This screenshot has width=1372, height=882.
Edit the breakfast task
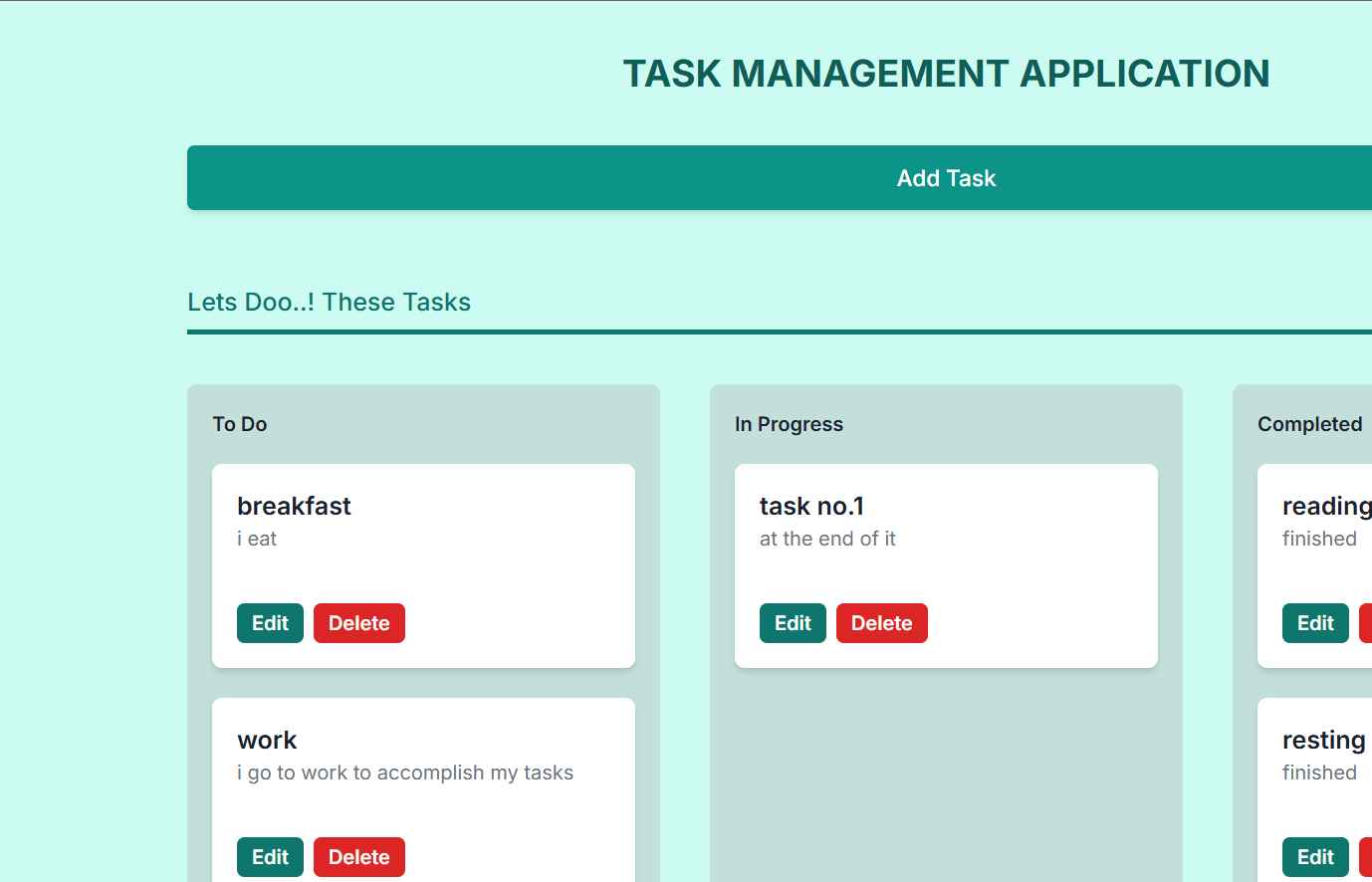[x=270, y=623]
